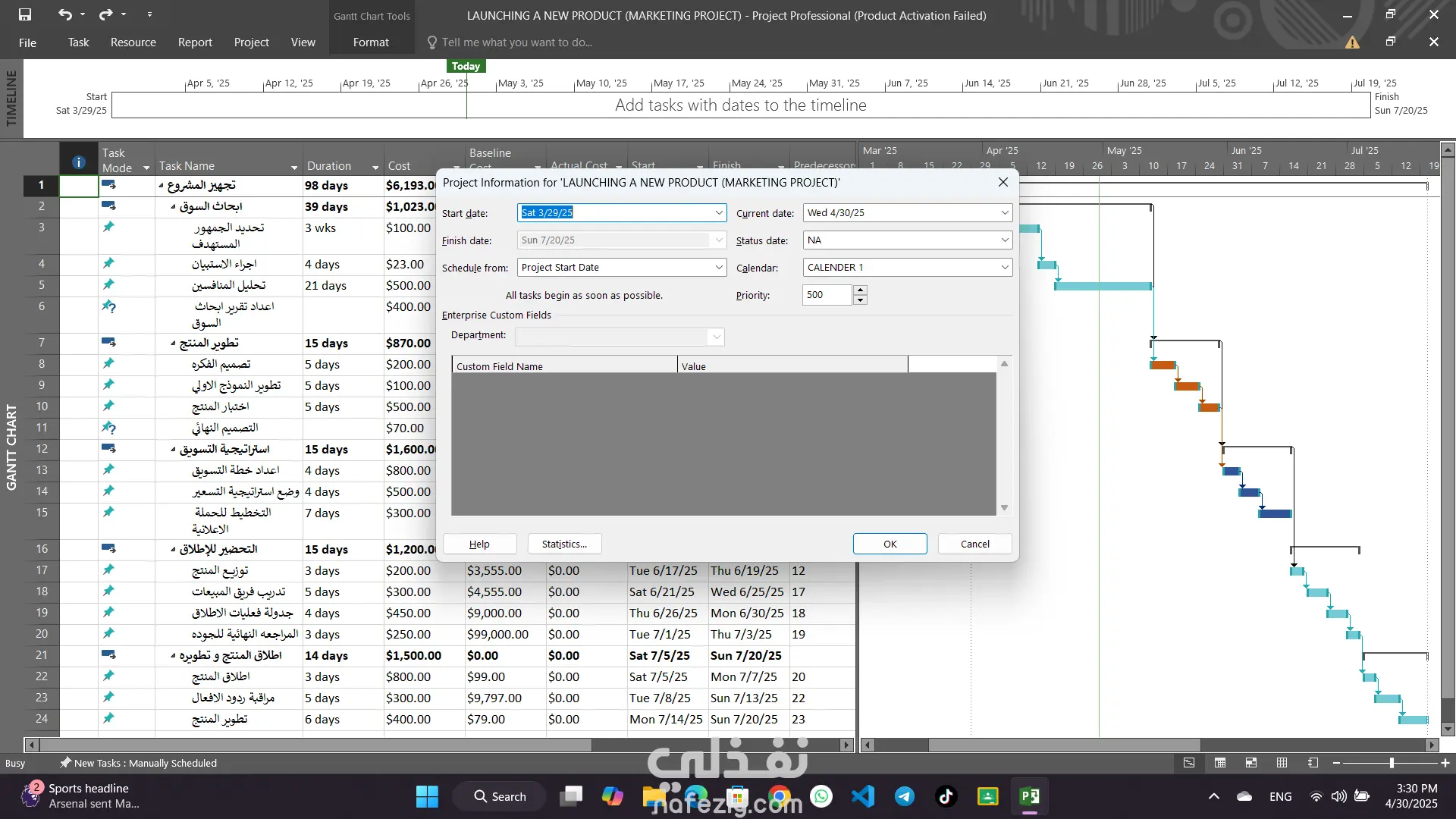Increase Priority with the up spinner

coord(860,290)
